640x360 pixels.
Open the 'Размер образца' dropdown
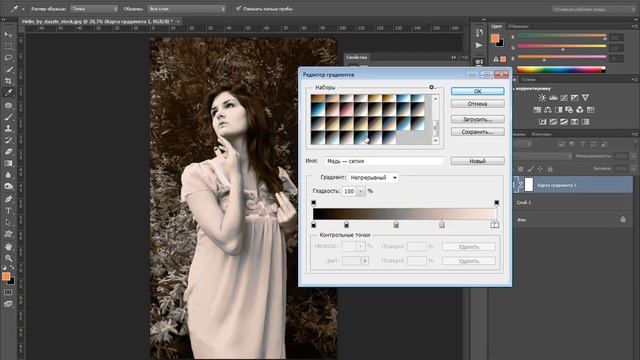[x=94, y=9]
